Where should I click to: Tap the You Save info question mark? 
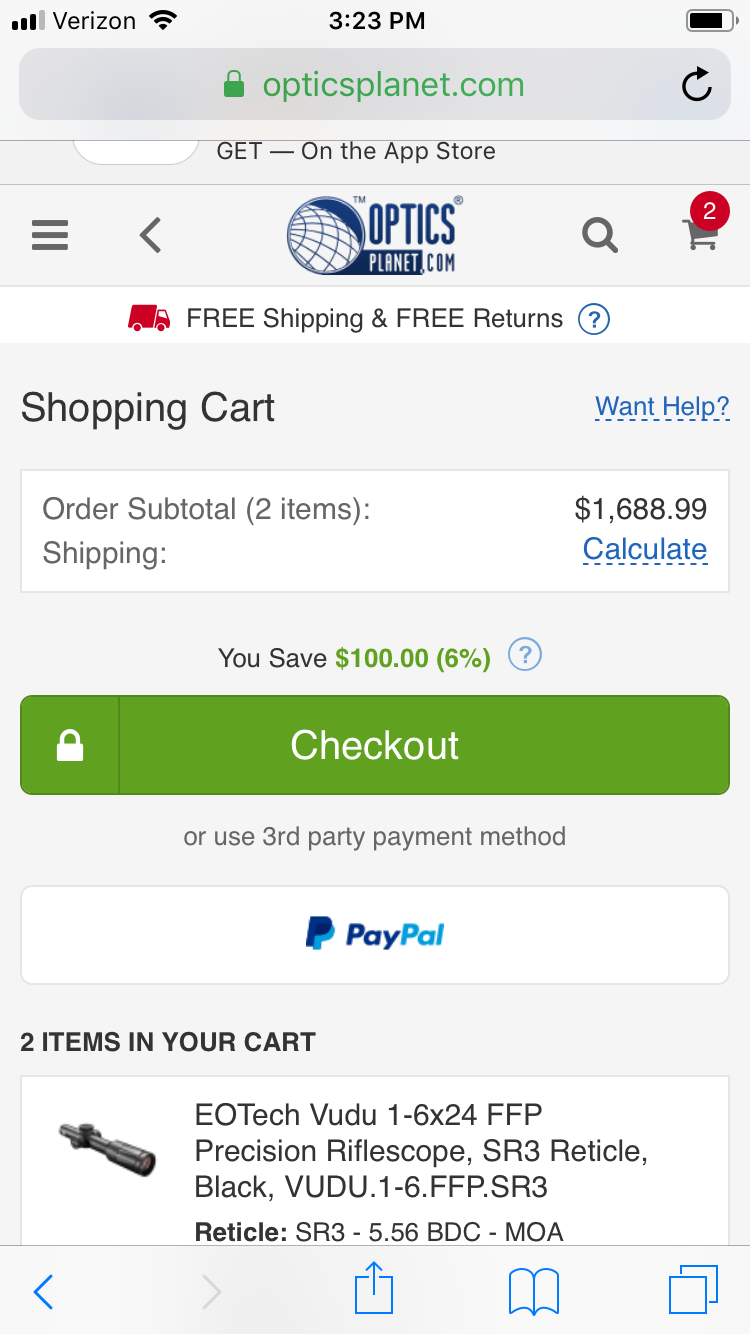click(x=525, y=656)
